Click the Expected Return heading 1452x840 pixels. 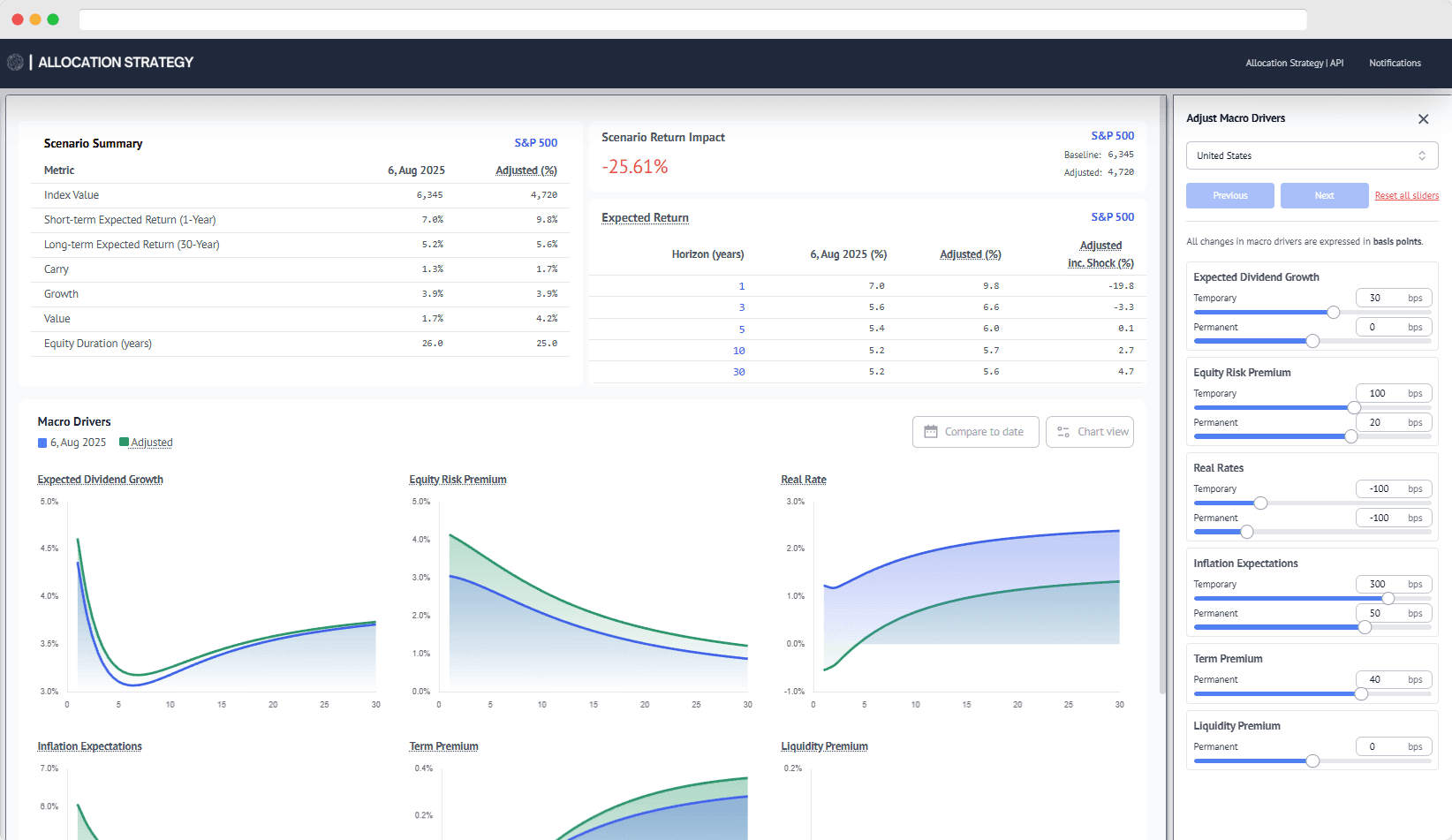tap(645, 218)
